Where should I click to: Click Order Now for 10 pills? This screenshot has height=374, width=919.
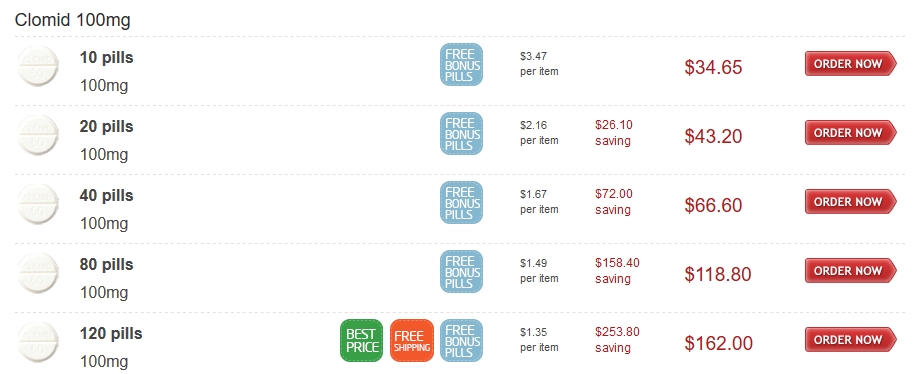click(x=850, y=64)
